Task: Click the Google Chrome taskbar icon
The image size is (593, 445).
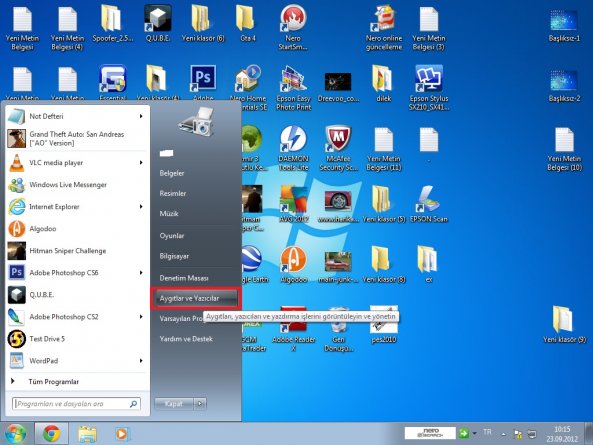Action: click(51, 434)
